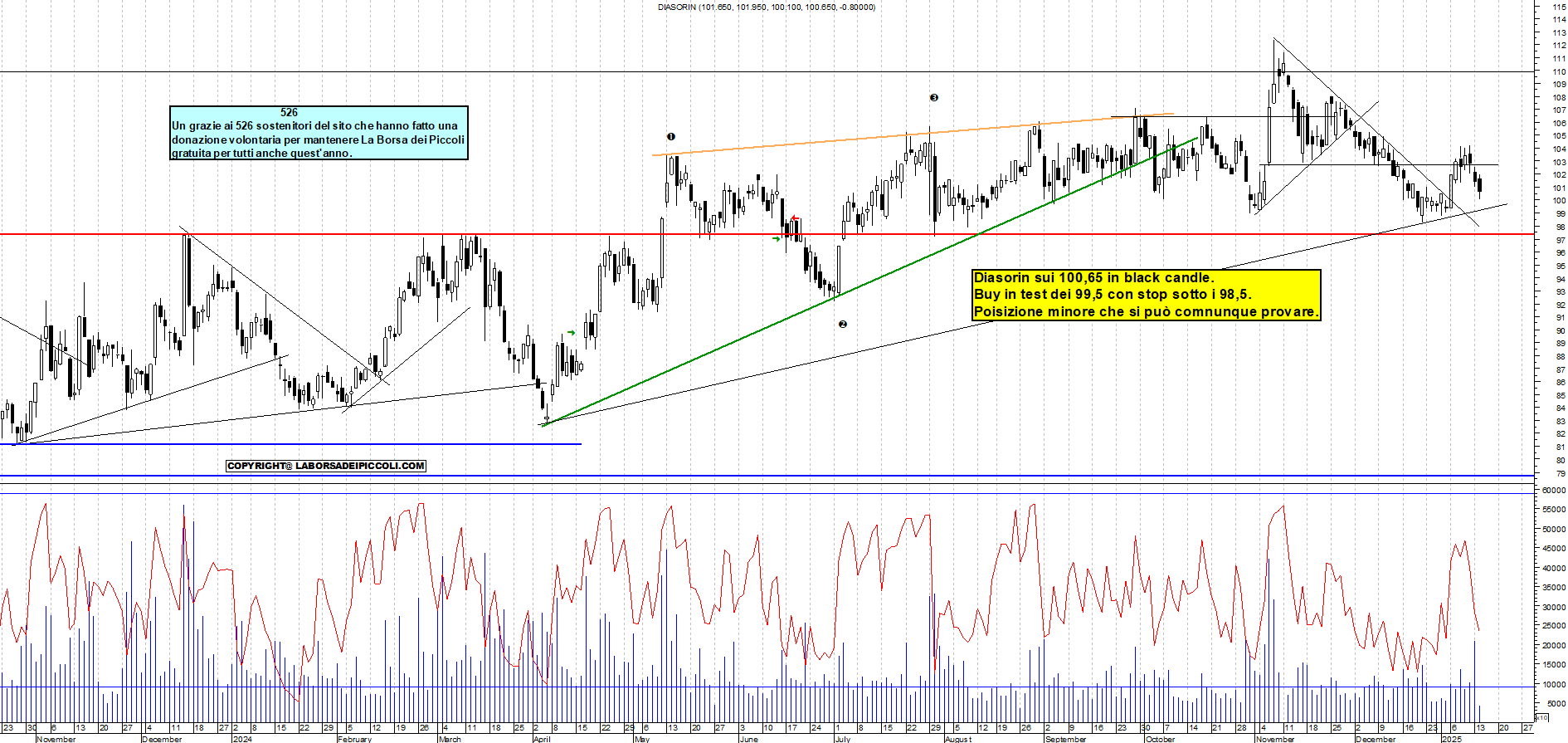Click the 40000 volume scale label
The width and height of the screenshot is (1568, 743).
click(x=1554, y=568)
